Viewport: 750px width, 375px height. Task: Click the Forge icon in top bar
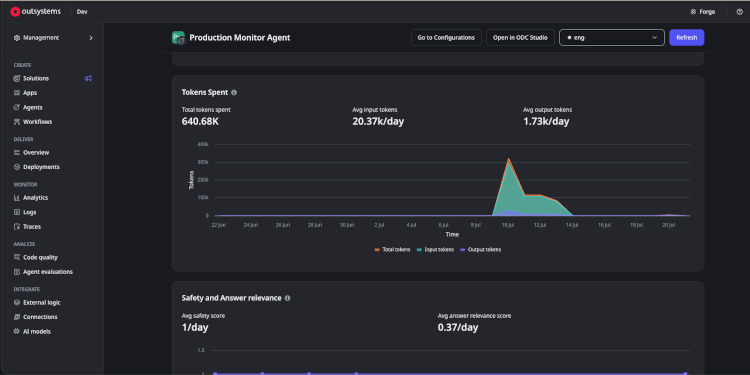tap(693, 12)
